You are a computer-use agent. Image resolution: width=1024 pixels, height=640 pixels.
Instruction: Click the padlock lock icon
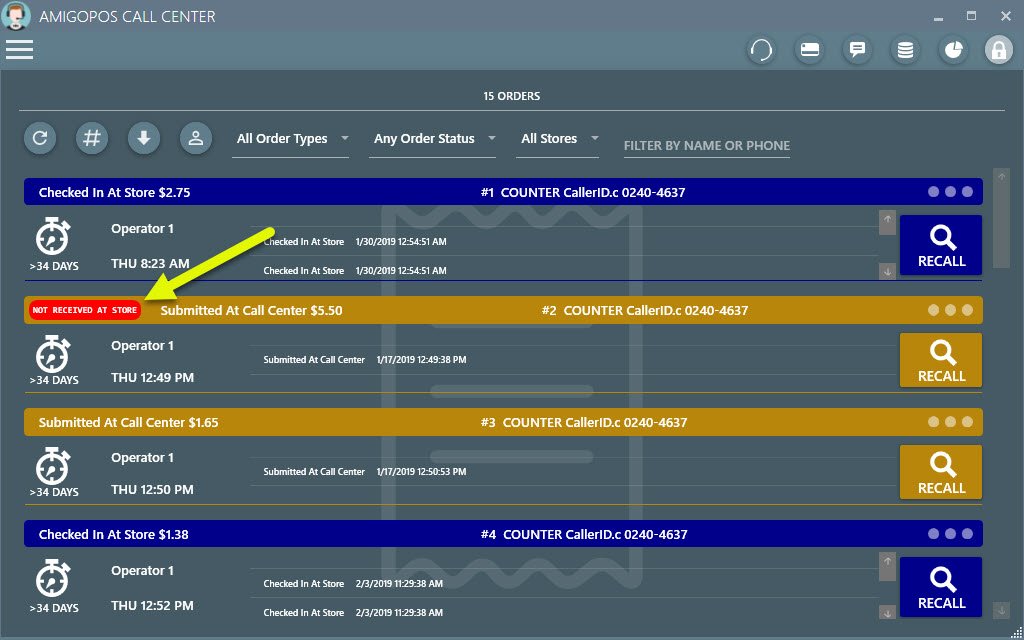(999, 50)
